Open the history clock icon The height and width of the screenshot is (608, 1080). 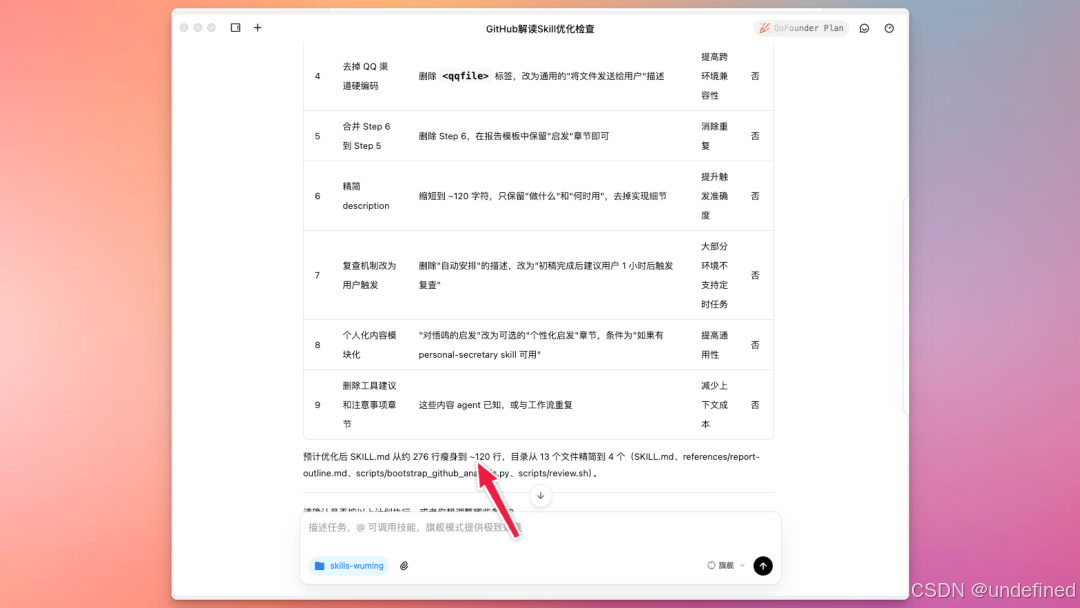pos(889,28)
